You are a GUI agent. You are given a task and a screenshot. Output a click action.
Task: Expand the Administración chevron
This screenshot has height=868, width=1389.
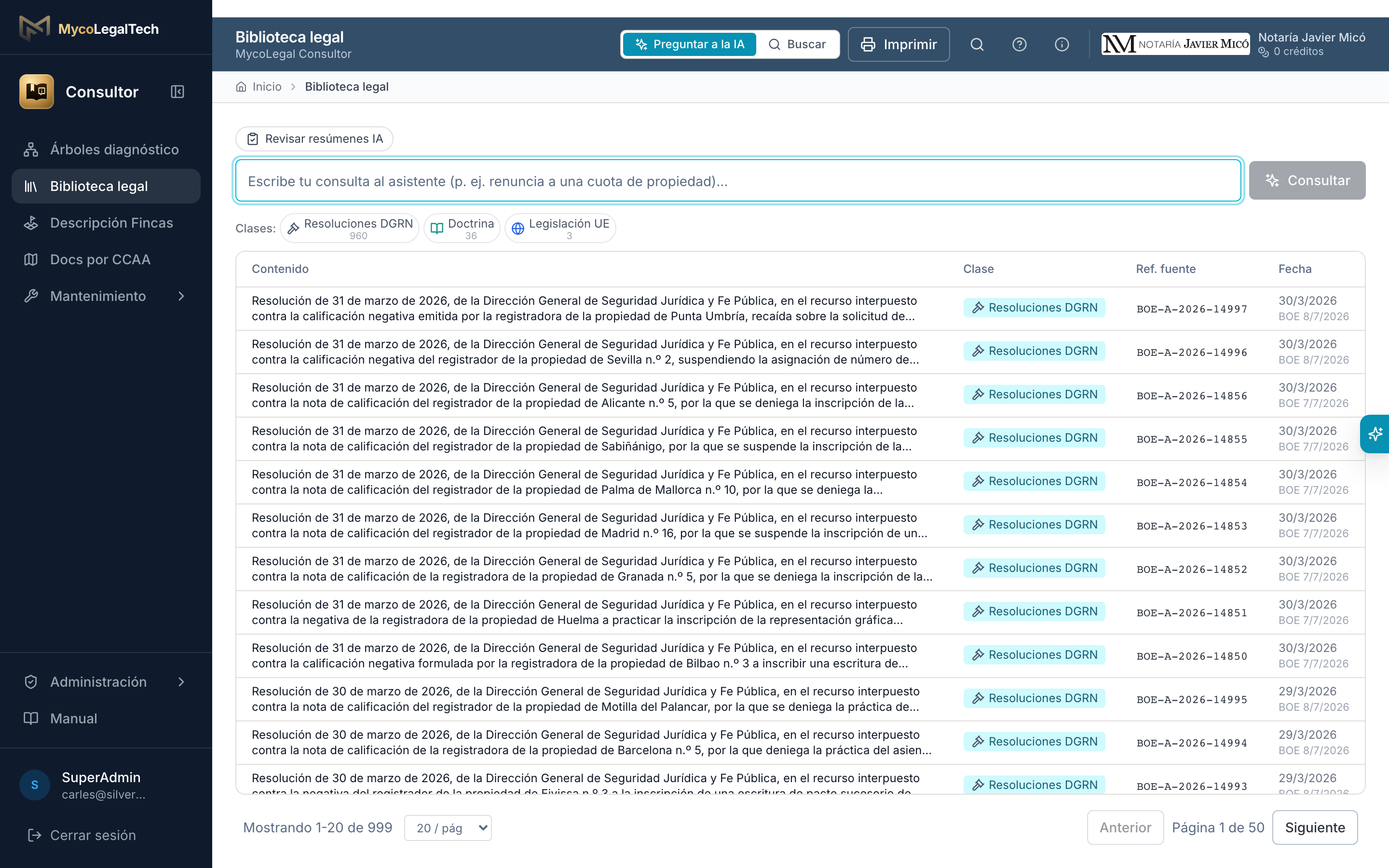click(x=181, y=682)
